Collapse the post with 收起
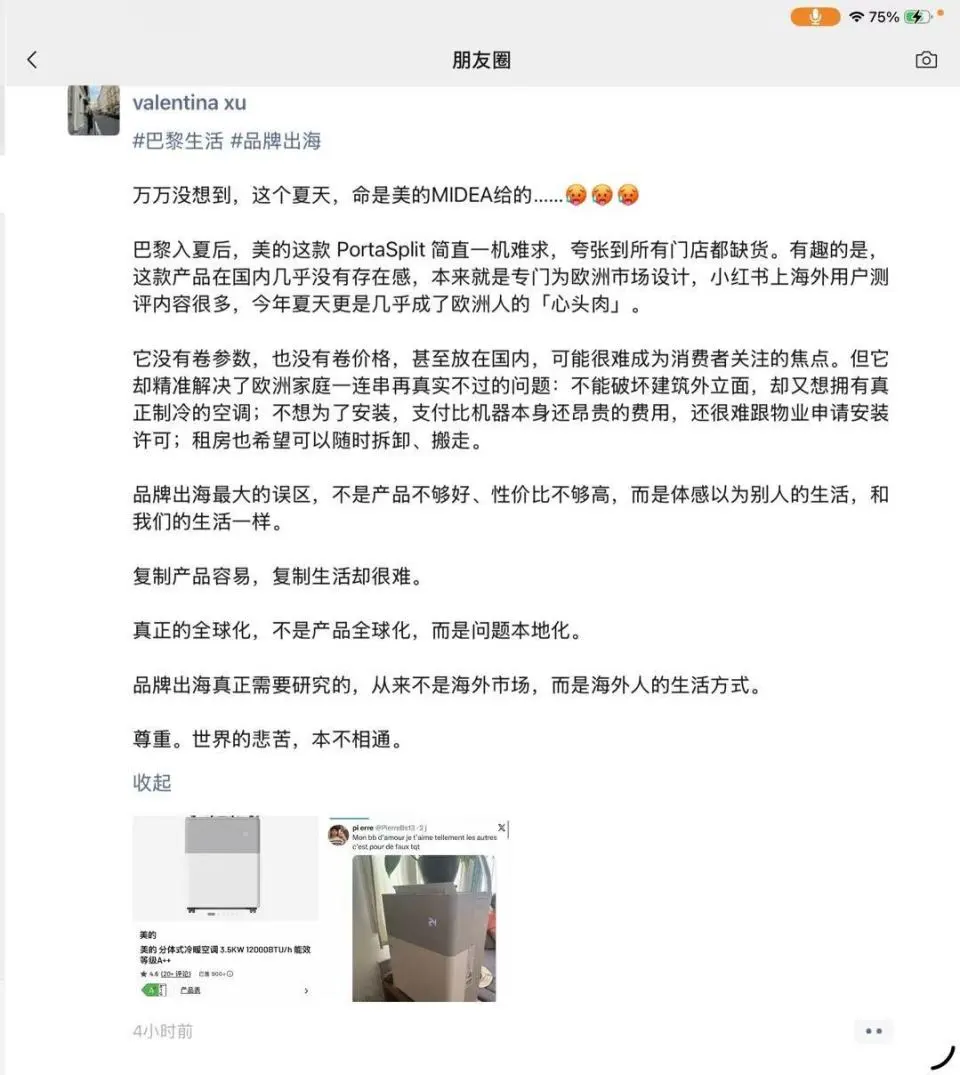This screenshot has width=960, height=1075. (152, 782)
